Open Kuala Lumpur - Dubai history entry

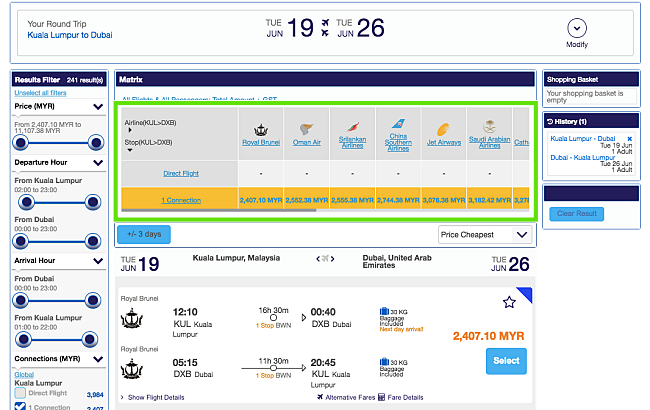click(582, 138)
